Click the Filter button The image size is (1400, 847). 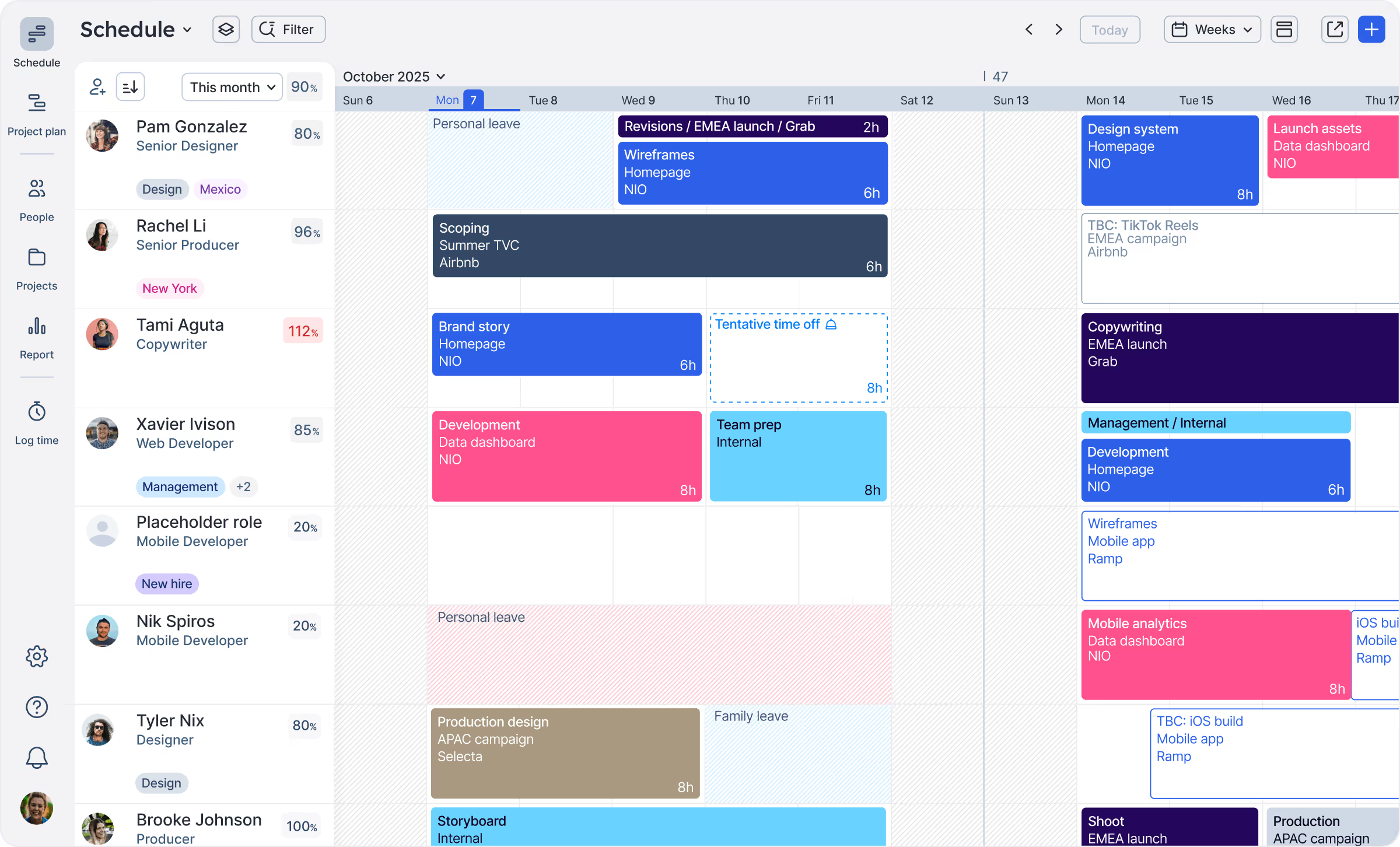click(x=288, y=29)
